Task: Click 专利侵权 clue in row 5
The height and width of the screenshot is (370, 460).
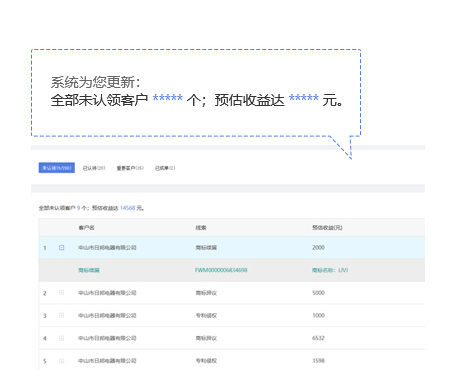Action: point(206,361)
